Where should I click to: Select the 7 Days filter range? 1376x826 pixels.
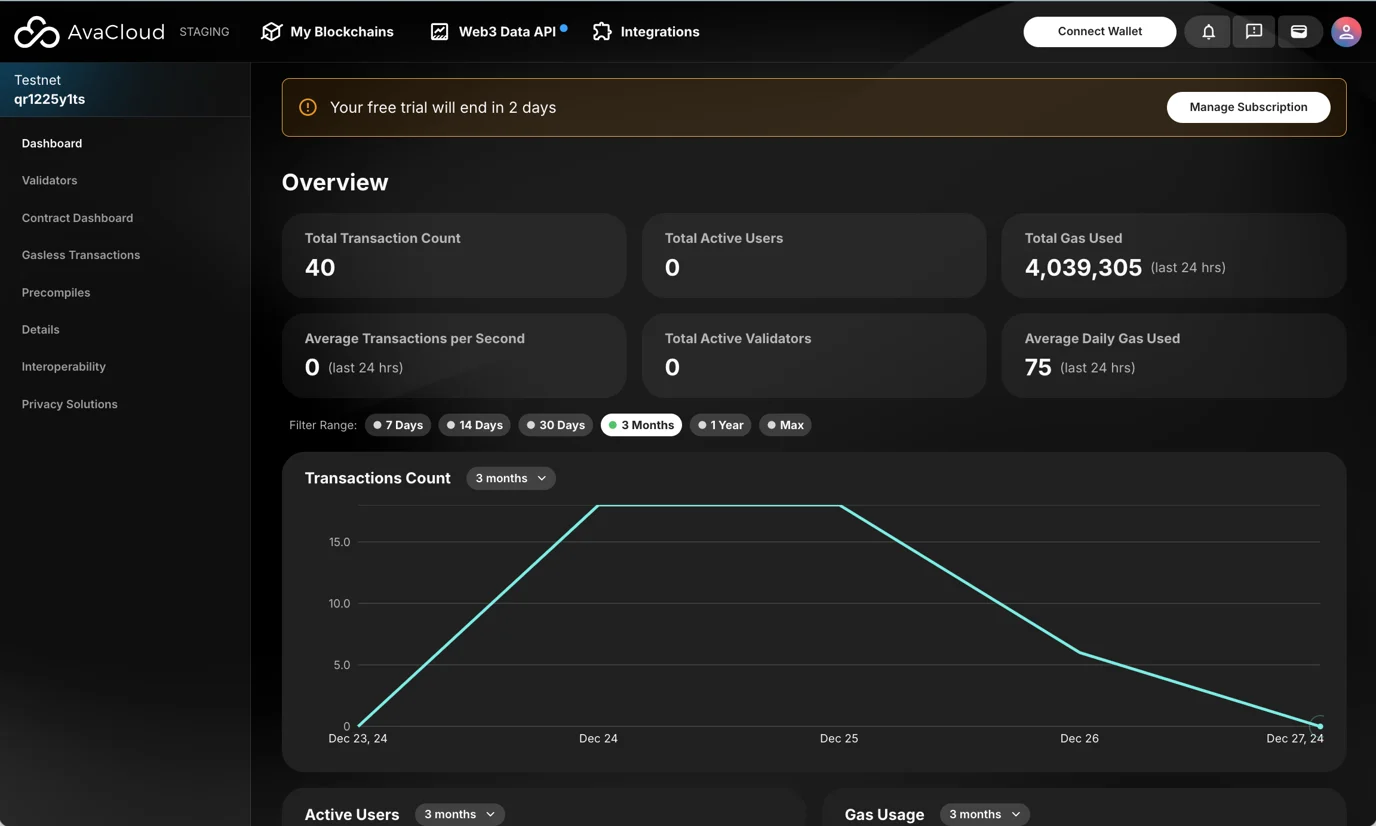[398, 425]
